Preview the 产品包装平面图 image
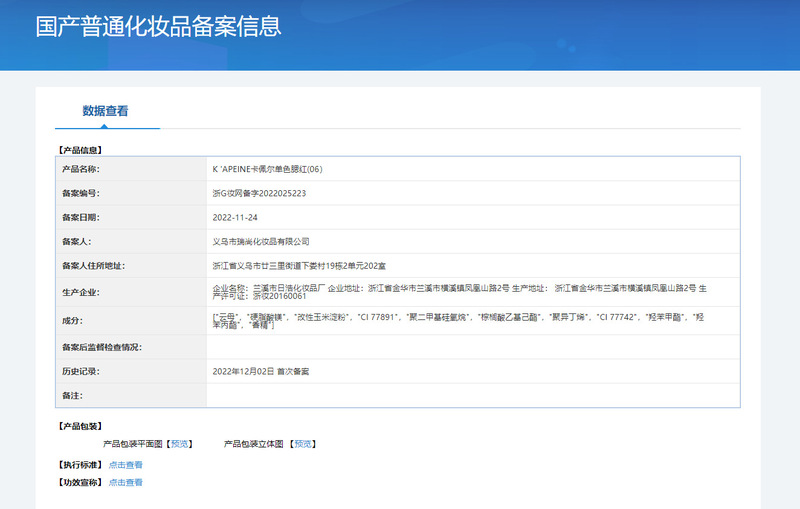800x509 pixels. pyautogui.click(x=178, y=443)
